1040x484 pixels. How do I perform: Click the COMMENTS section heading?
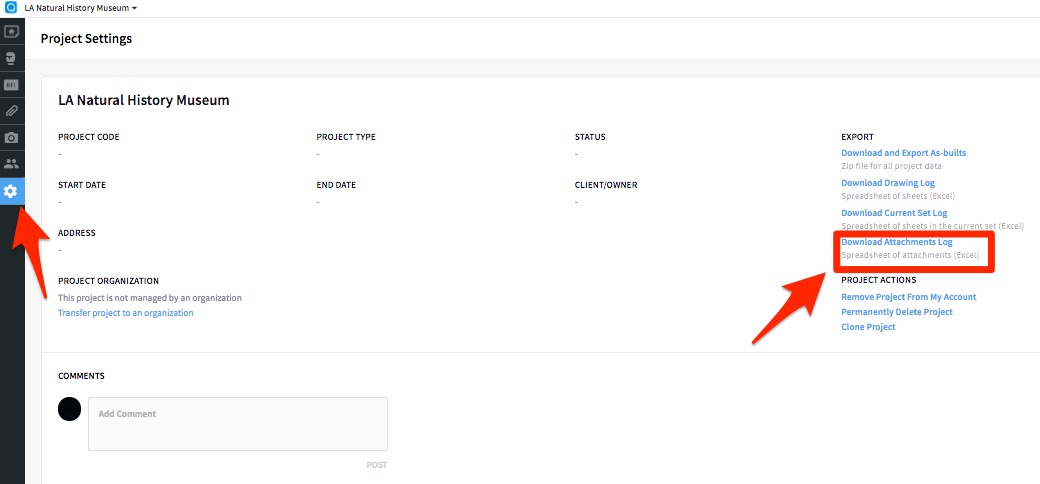82,376
